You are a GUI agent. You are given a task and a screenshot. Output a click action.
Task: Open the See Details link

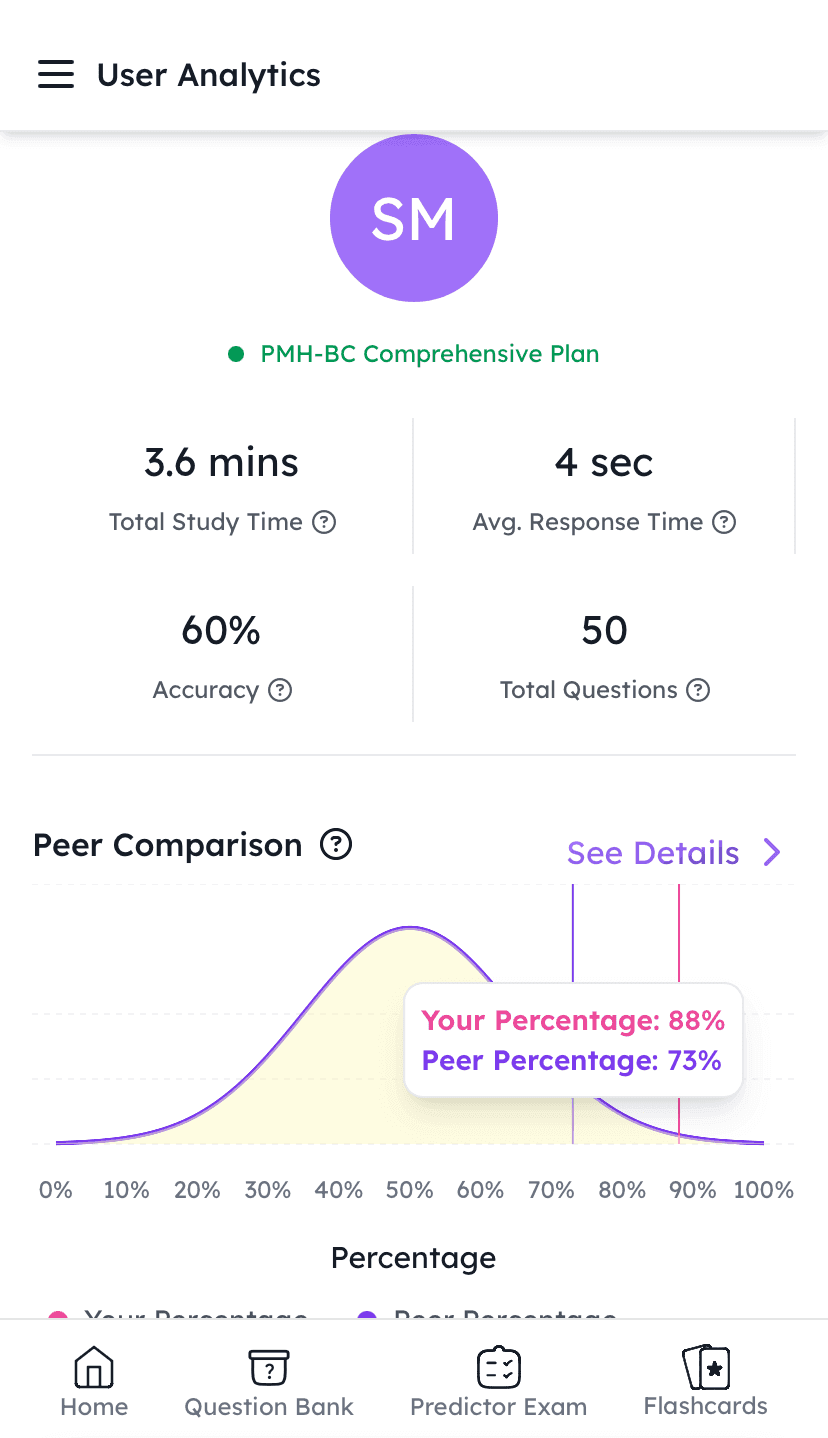click(653, 853)
